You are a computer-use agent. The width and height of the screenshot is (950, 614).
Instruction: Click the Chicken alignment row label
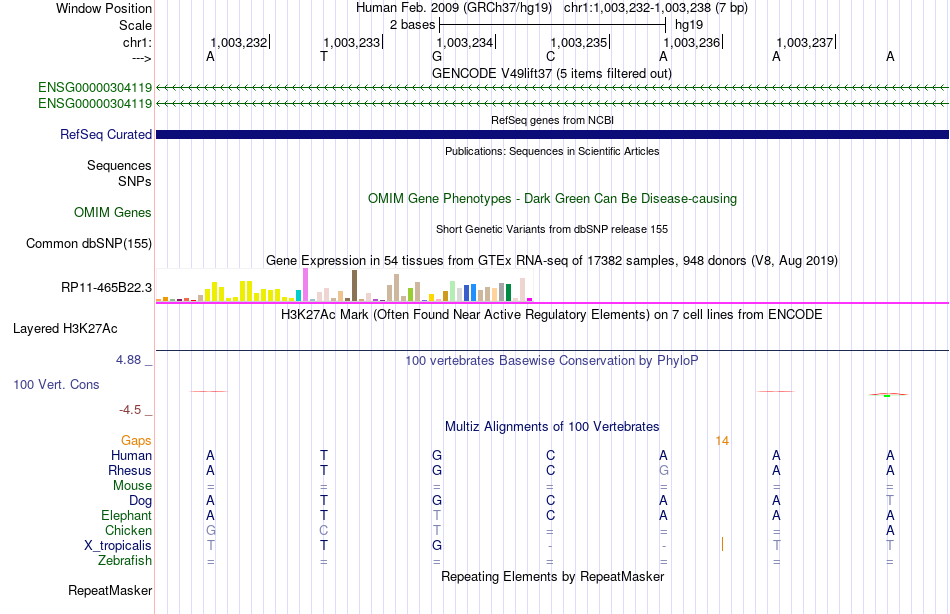(x=128, y=530)
